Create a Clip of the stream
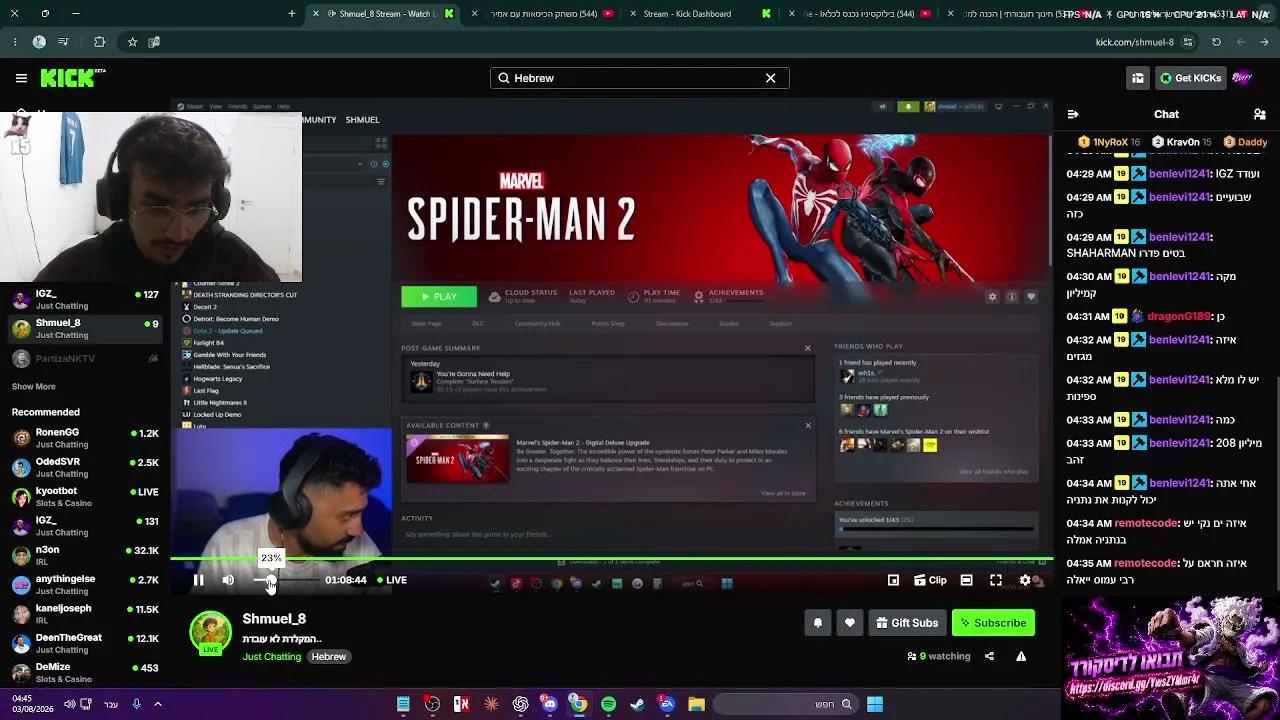This screenshot has width=1280, height=720. click(x=929, y=580)
